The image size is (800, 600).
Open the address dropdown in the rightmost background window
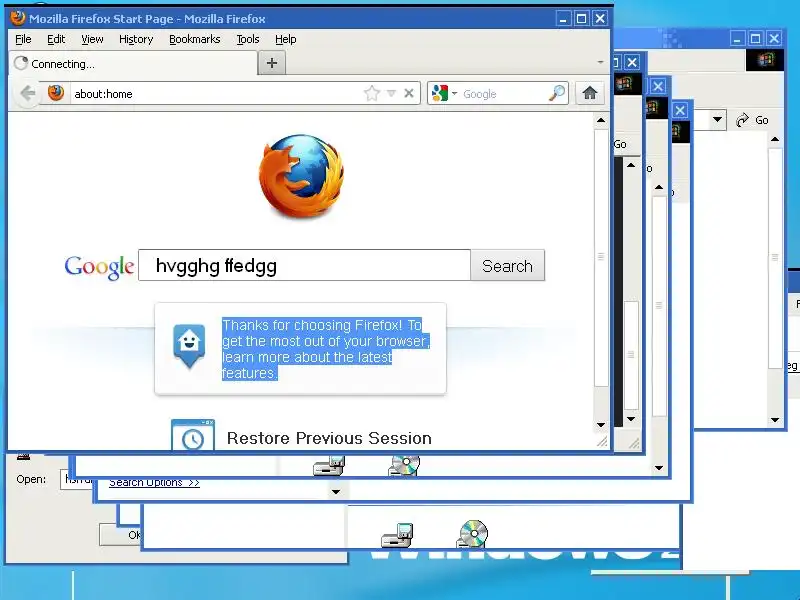click(x=717, y=120)
